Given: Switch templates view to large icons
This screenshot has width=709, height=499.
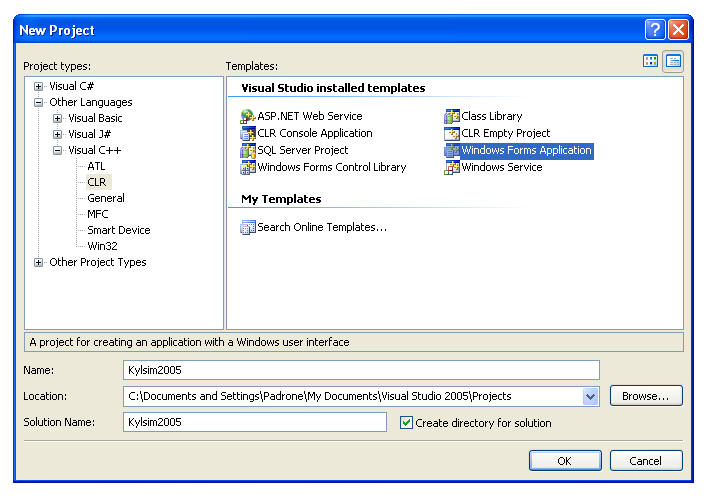Looking at the screenshot, I should pos(650,61).
